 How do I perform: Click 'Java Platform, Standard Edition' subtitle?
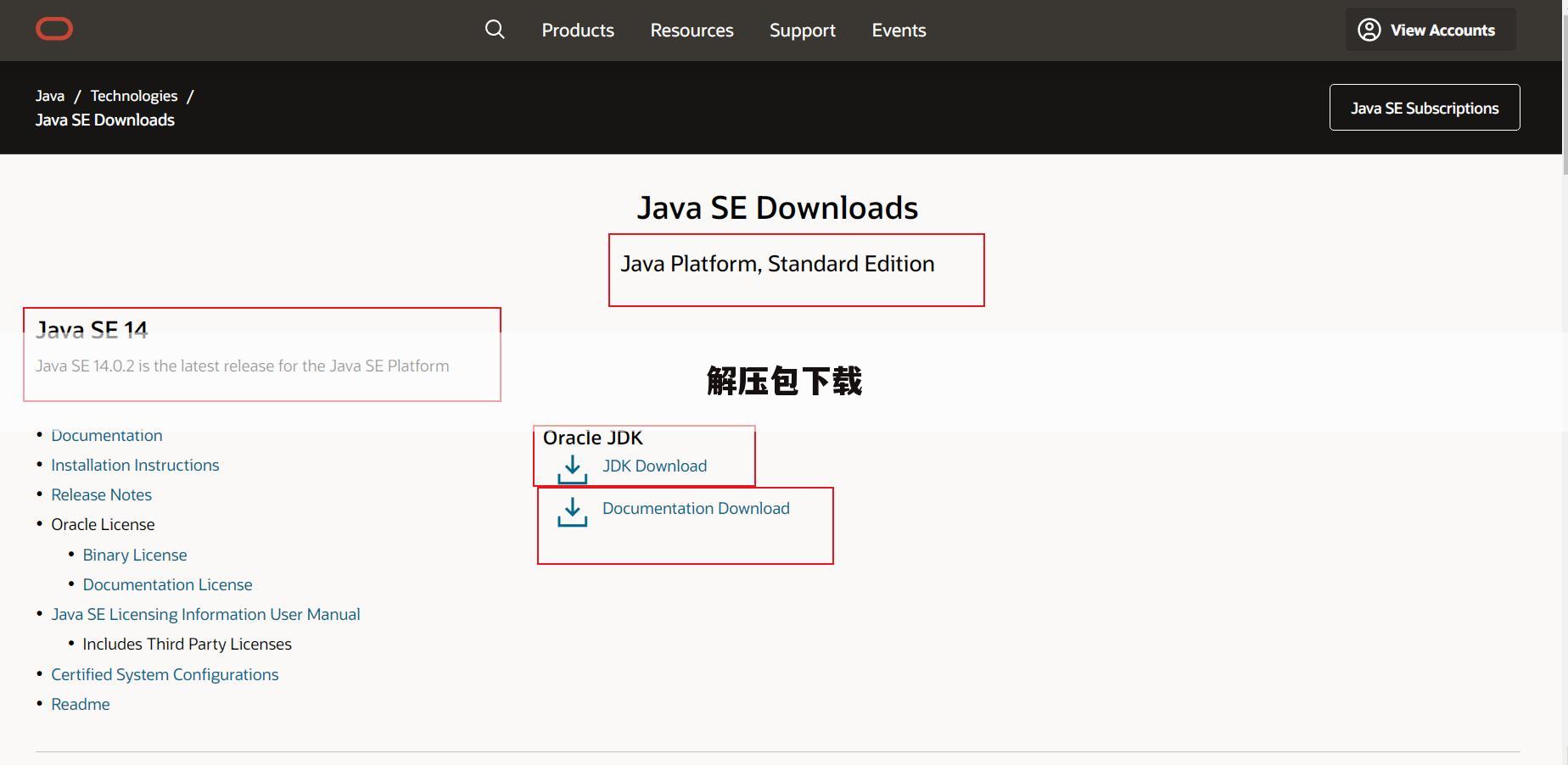tap(777, 264)
